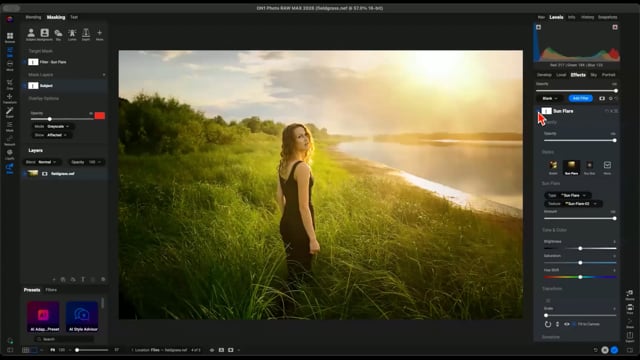Switch to the Develop tab
Screen dimensions: 640x360
pyautogui.click(x=544, y=75)
